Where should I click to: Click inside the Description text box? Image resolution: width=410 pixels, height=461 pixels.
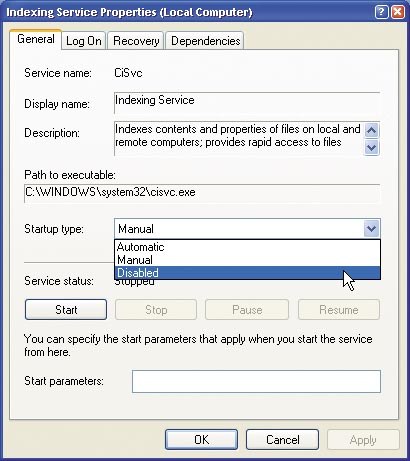pyautogui.click(x=239, y=138)
